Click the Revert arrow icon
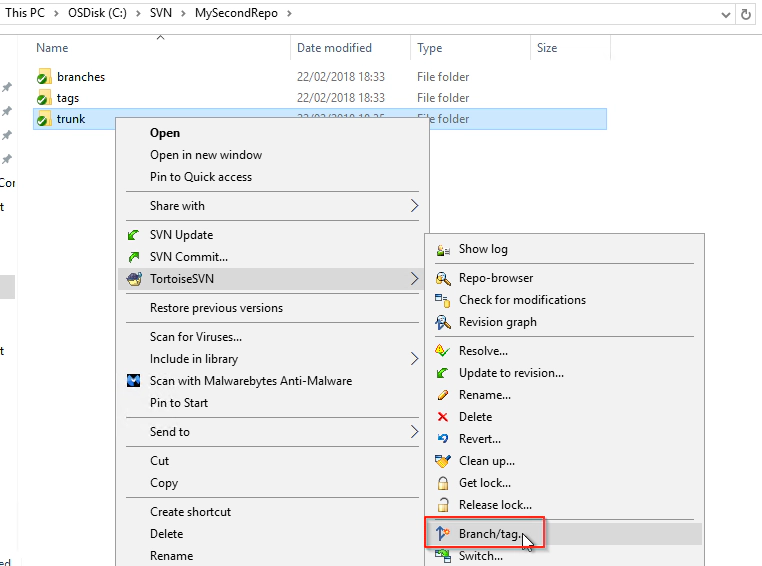Viewport: 762px width, 566px height. click(442, 439)
